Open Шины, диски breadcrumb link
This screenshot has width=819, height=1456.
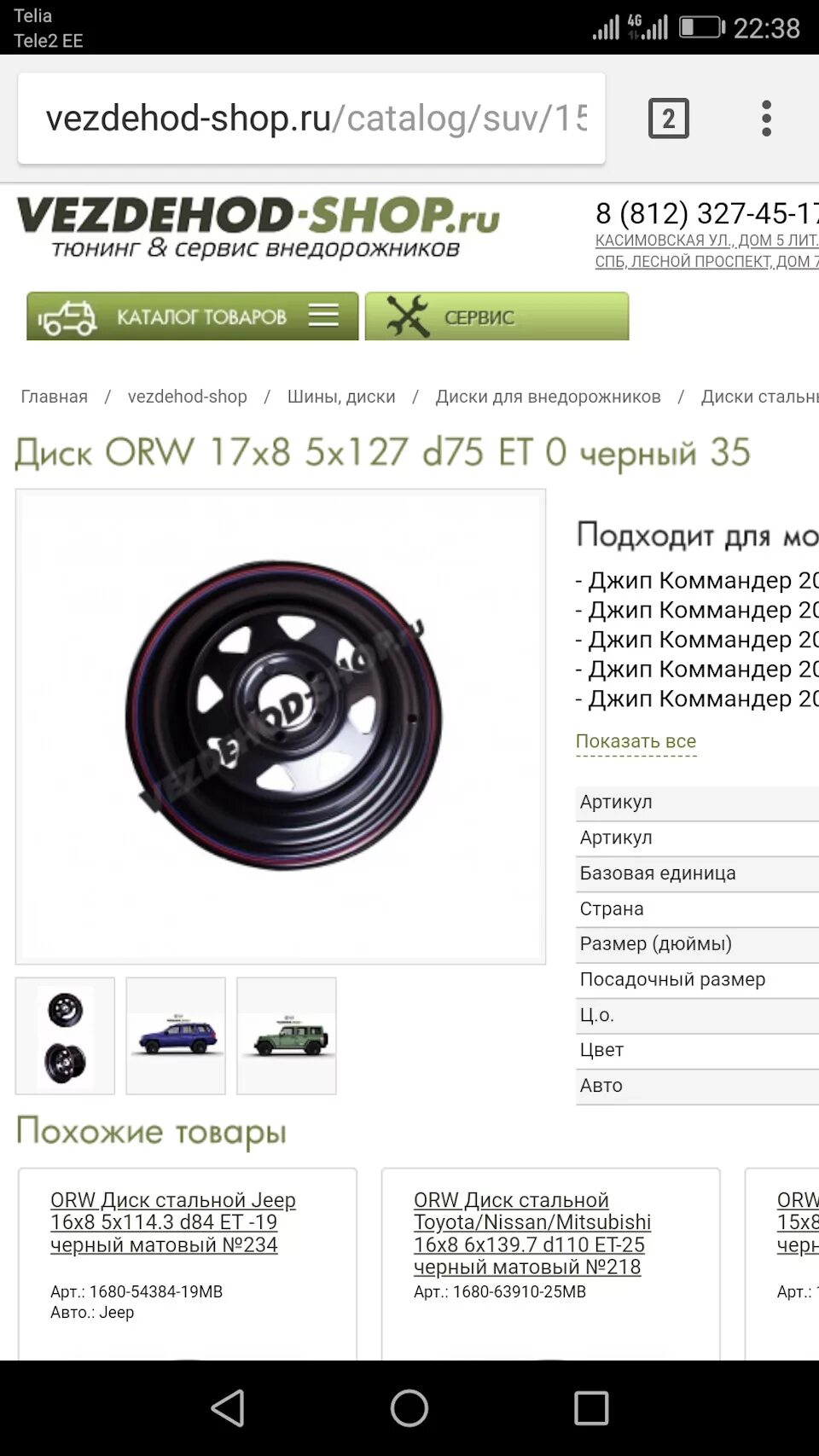(341, 397)
